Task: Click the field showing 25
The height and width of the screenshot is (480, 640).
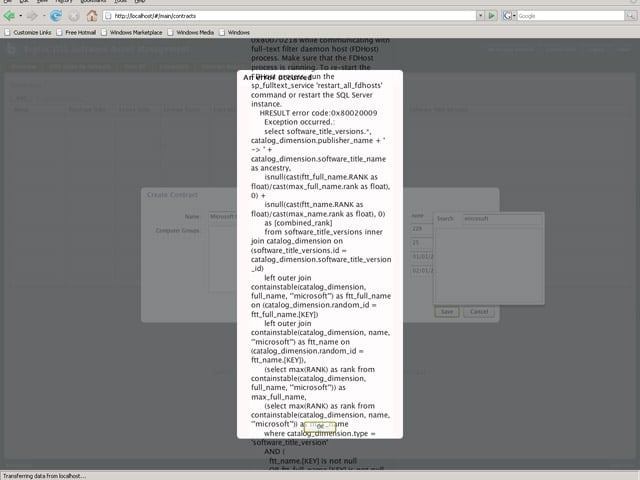Action: 422,243
